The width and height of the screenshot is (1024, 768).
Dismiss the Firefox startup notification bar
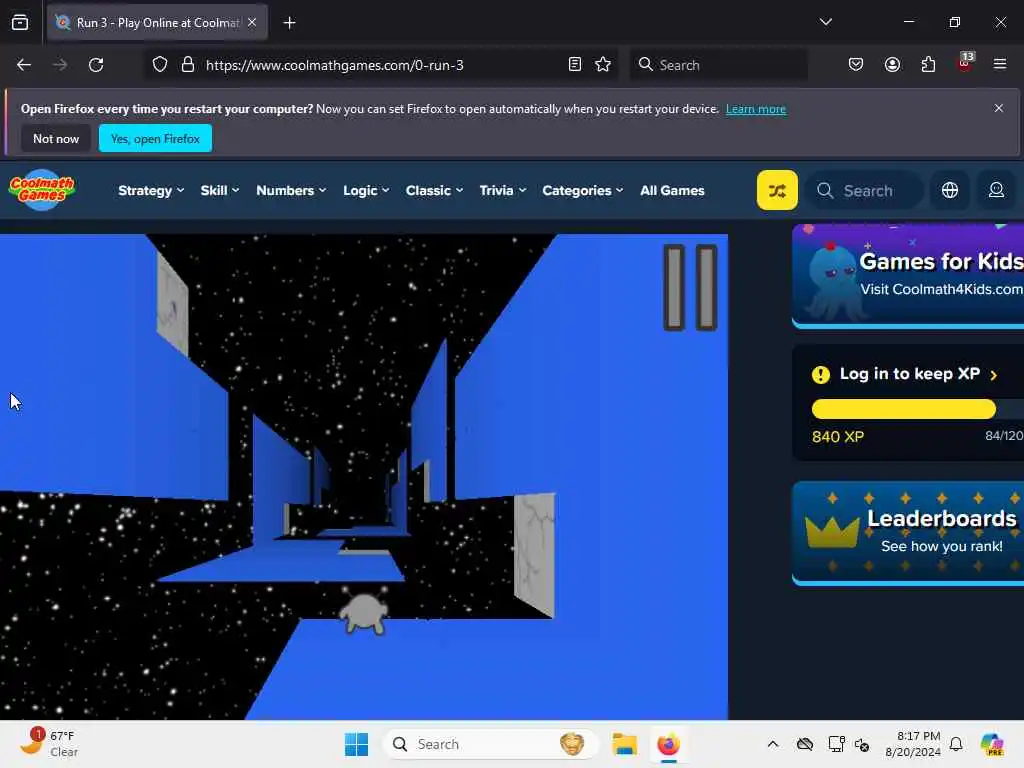click(999, 108)
